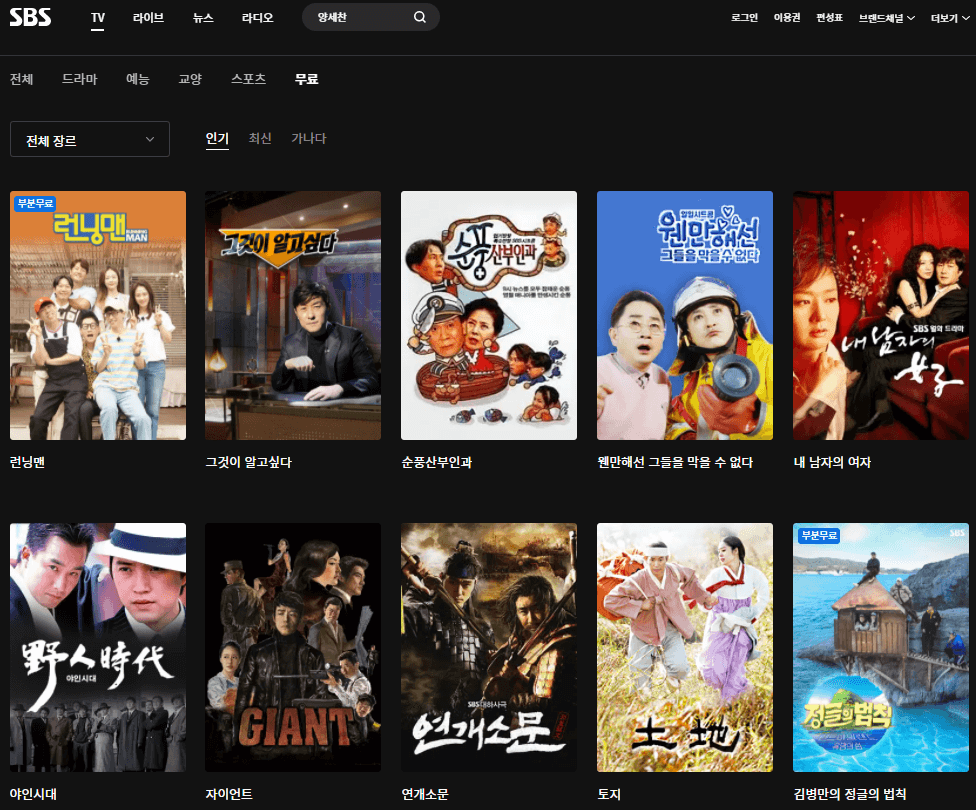The height and width of the screenshot is (810, 976).
Task: Click the 이용권 link
Action: 787,17
